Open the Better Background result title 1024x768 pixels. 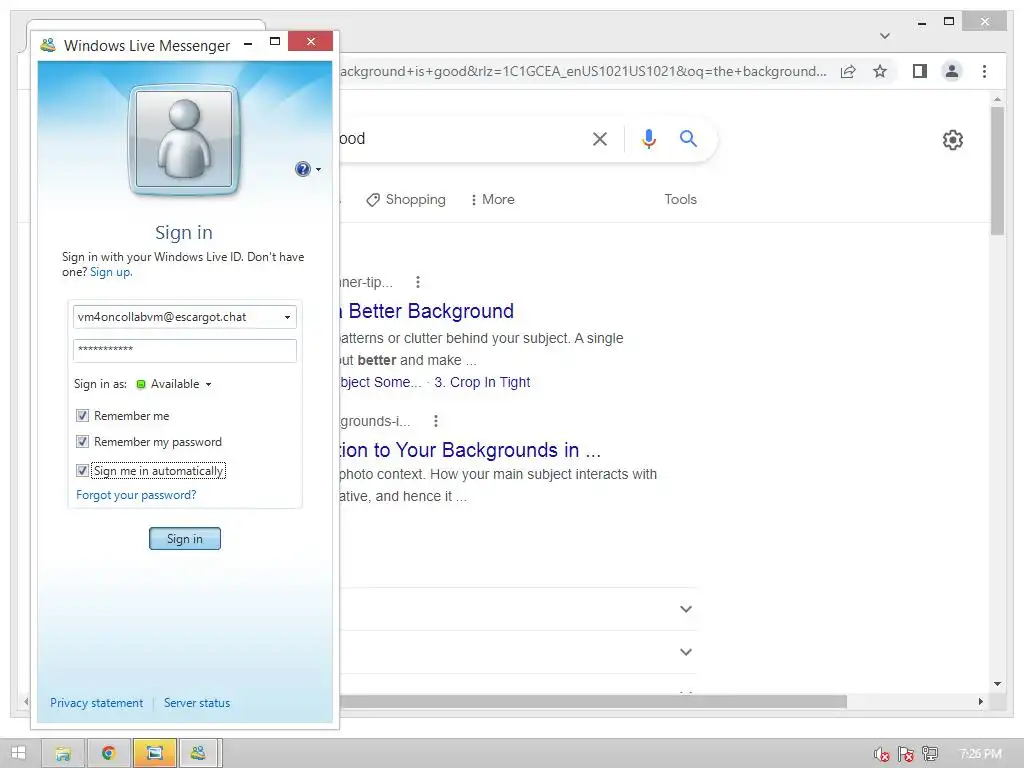click(x=426, y=311)
